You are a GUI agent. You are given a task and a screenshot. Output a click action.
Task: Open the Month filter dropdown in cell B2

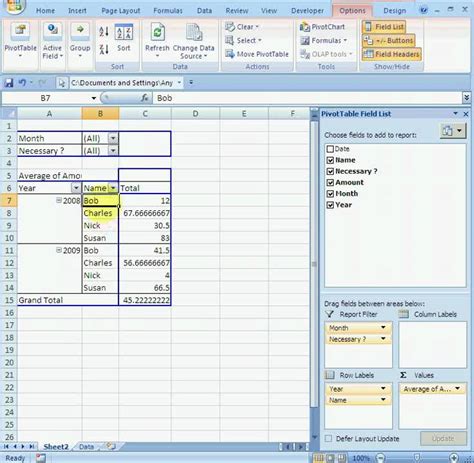113,138
